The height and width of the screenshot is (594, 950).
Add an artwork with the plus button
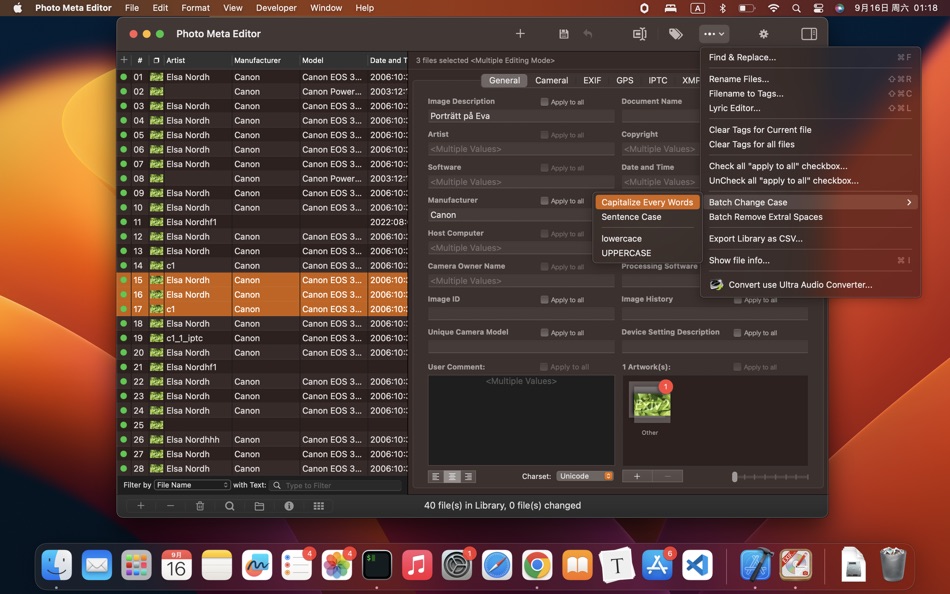(x=637, y=476)
